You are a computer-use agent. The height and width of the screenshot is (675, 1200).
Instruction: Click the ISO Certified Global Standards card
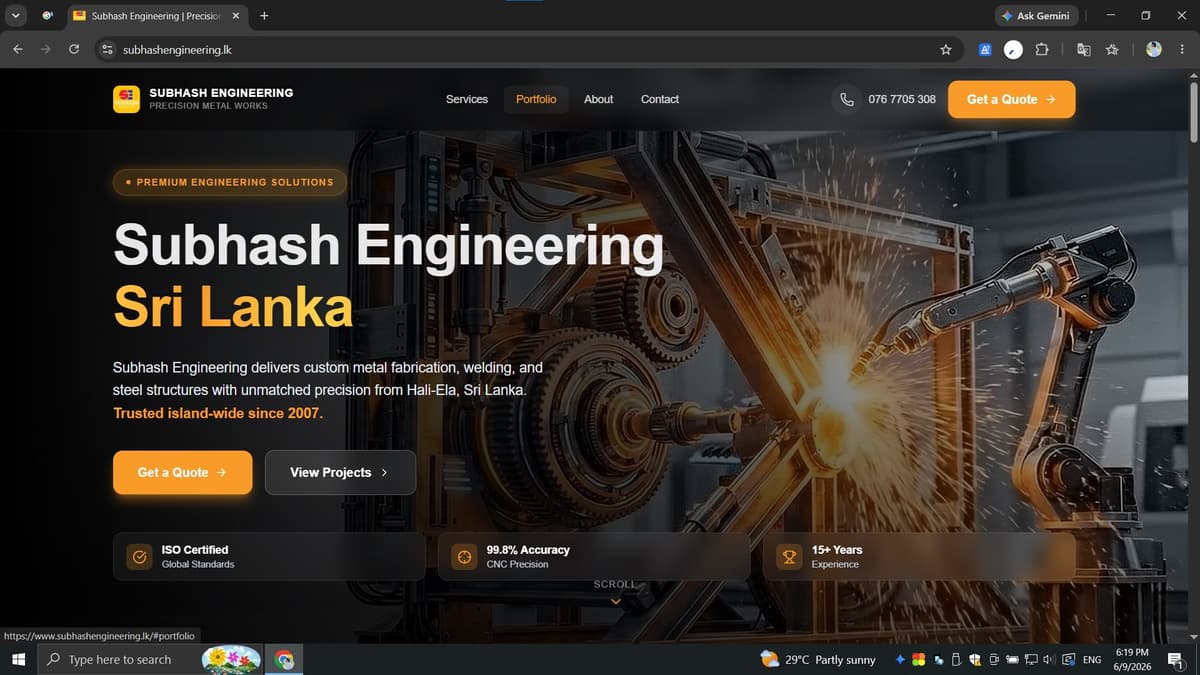pos(269,557)
